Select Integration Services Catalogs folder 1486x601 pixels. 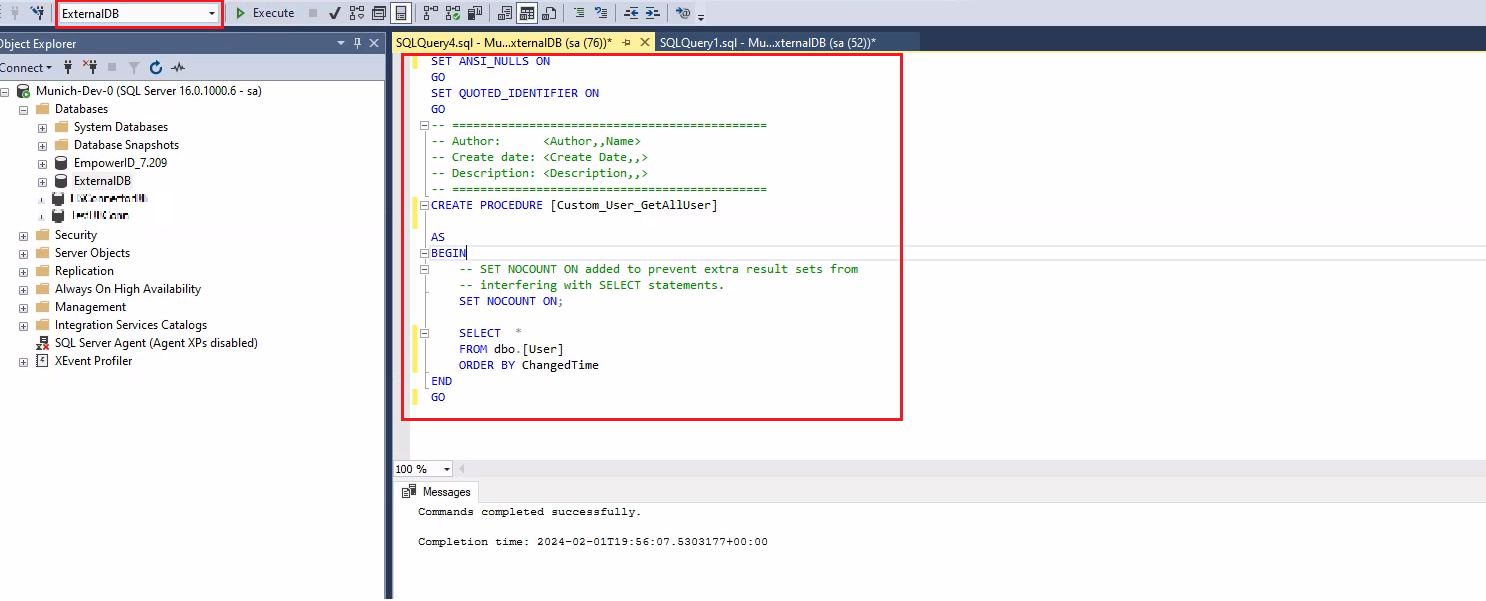(131, 325)
